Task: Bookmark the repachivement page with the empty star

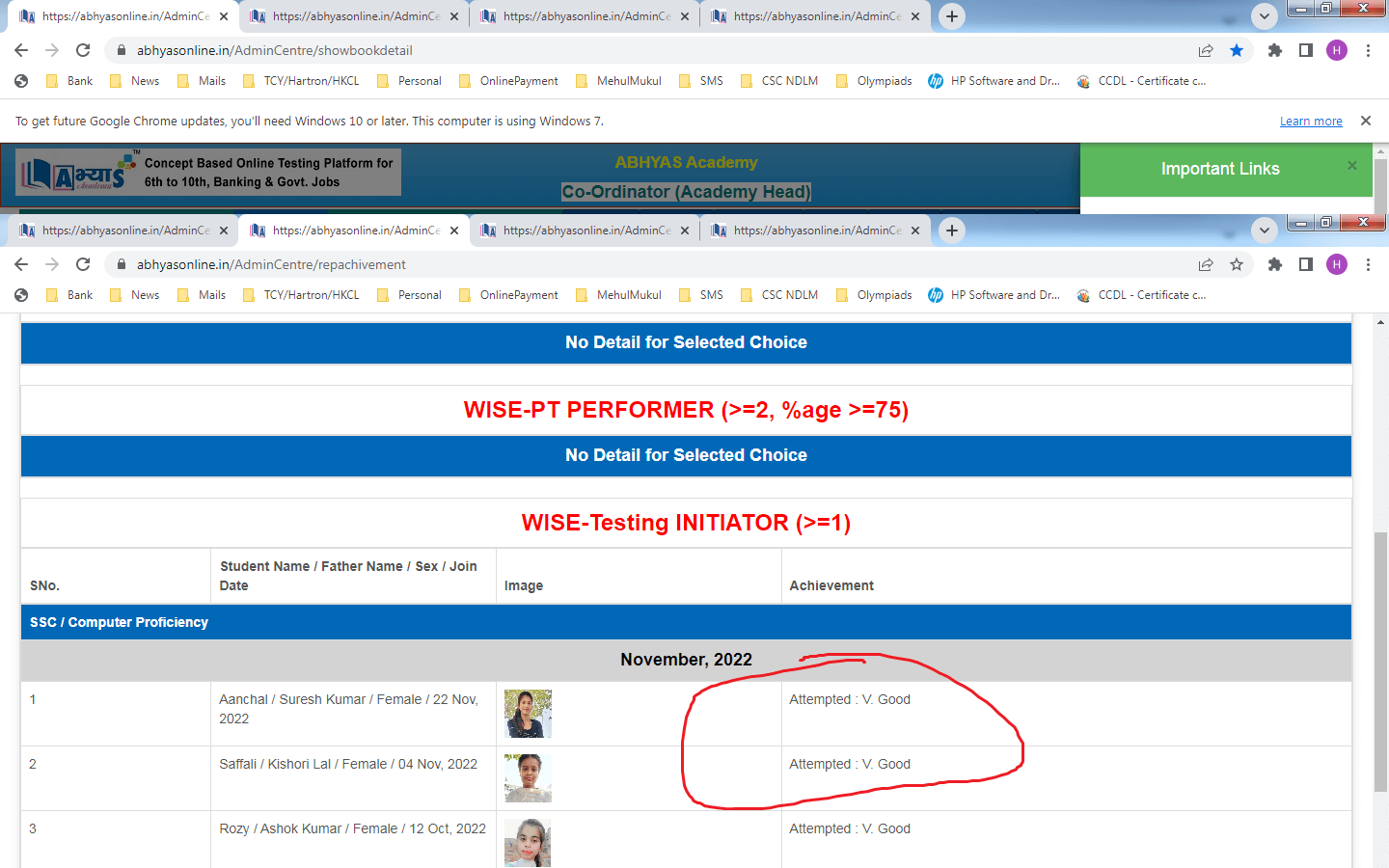Action: tap(1237, 264)
